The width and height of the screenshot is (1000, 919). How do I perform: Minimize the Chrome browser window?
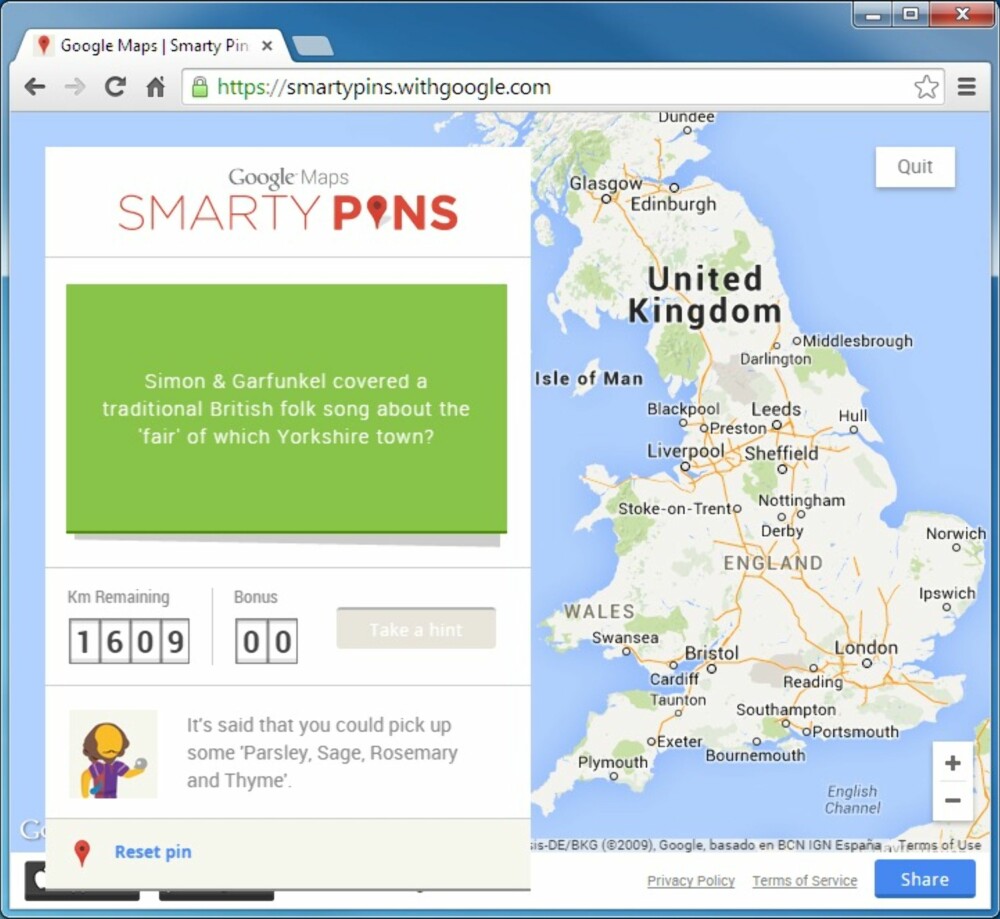[873, 15]
